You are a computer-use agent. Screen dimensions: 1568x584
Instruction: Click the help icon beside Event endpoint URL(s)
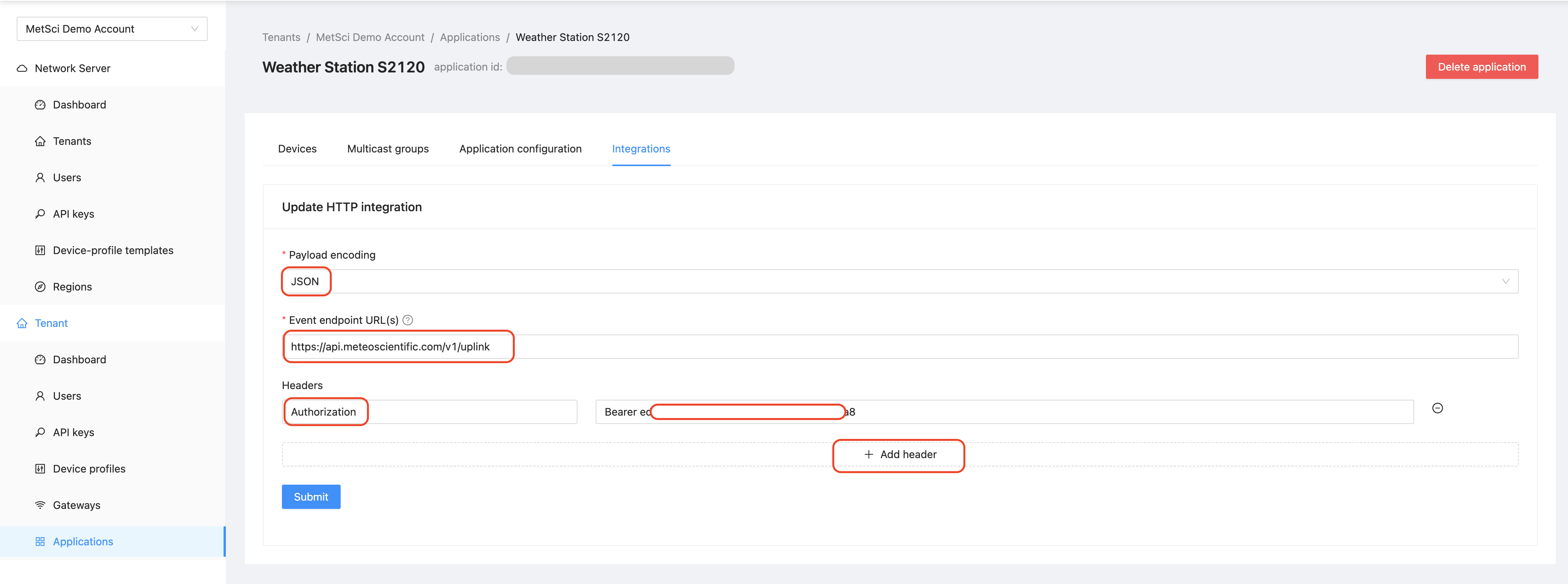tap(408, 320)
